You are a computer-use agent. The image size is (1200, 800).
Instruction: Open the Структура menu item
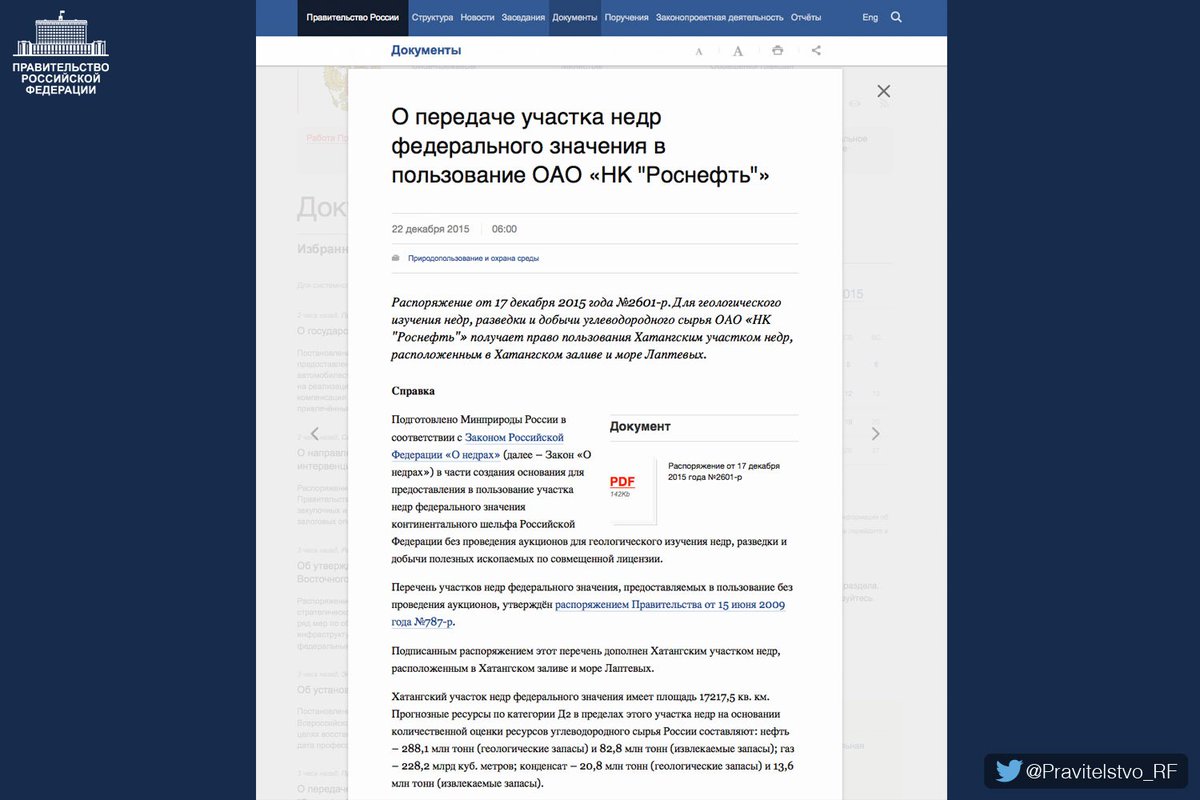coord(432,18)
